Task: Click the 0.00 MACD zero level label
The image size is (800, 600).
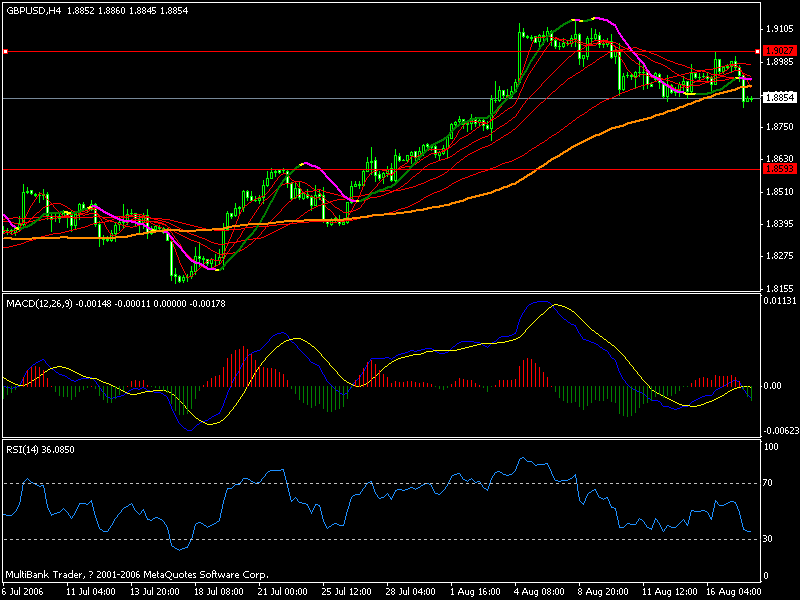Action: [773, 386]
